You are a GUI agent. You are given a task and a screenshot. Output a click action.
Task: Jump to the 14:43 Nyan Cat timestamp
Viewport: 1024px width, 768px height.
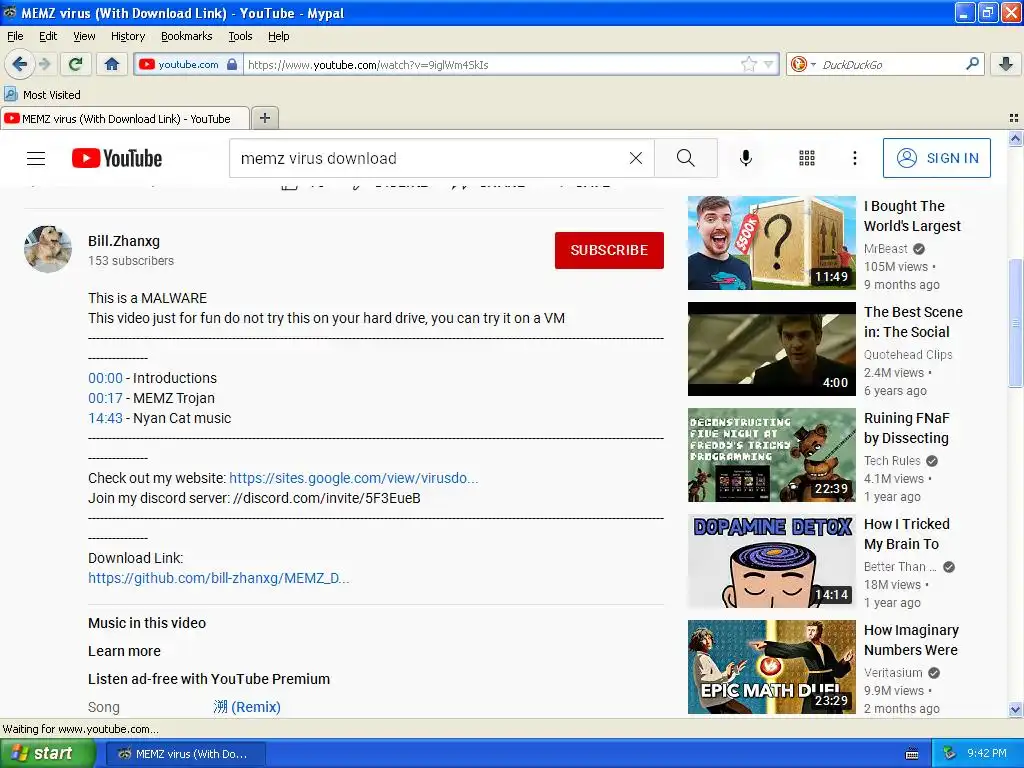click(x=105, y=418)
